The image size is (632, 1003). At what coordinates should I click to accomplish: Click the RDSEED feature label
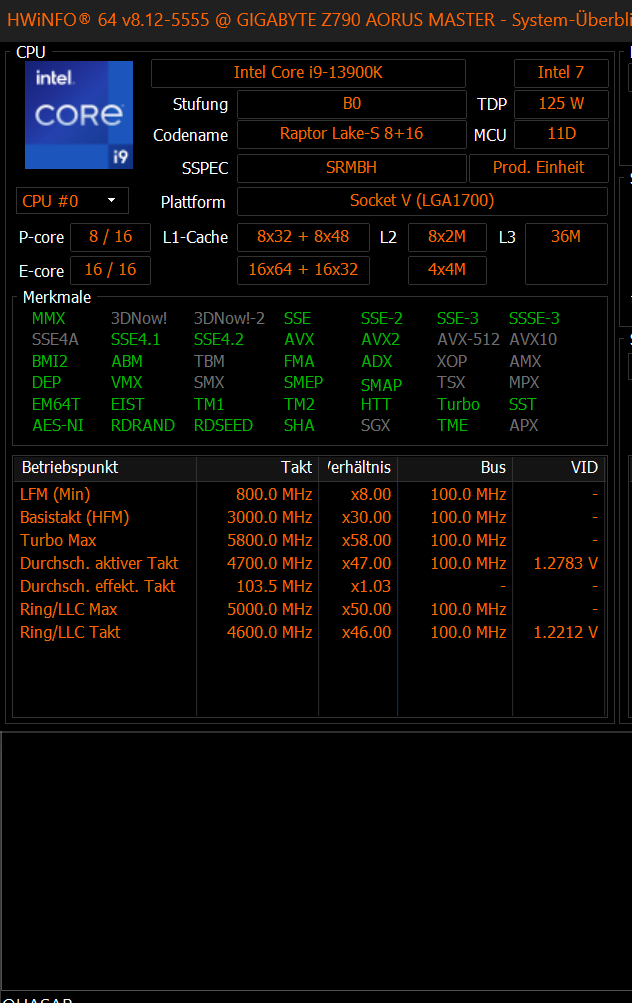coord(223,425)
